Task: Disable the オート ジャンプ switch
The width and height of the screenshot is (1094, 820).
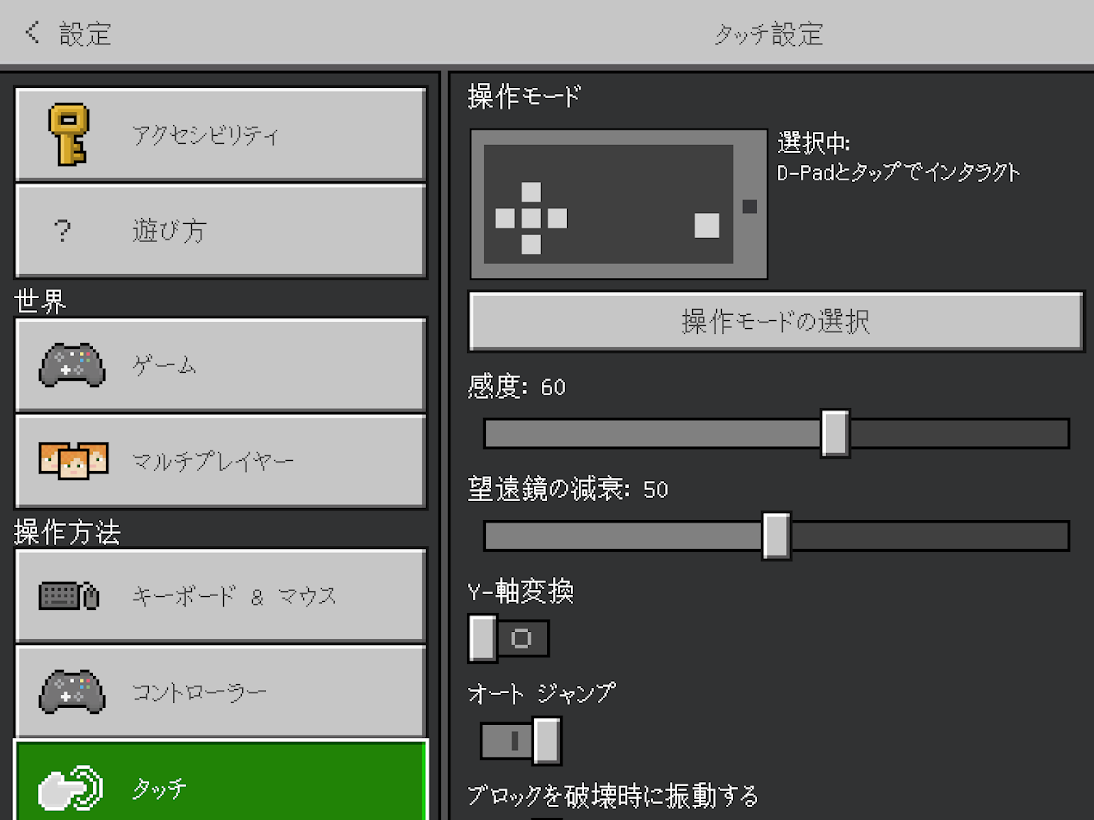Action: [x=521, y=741]
